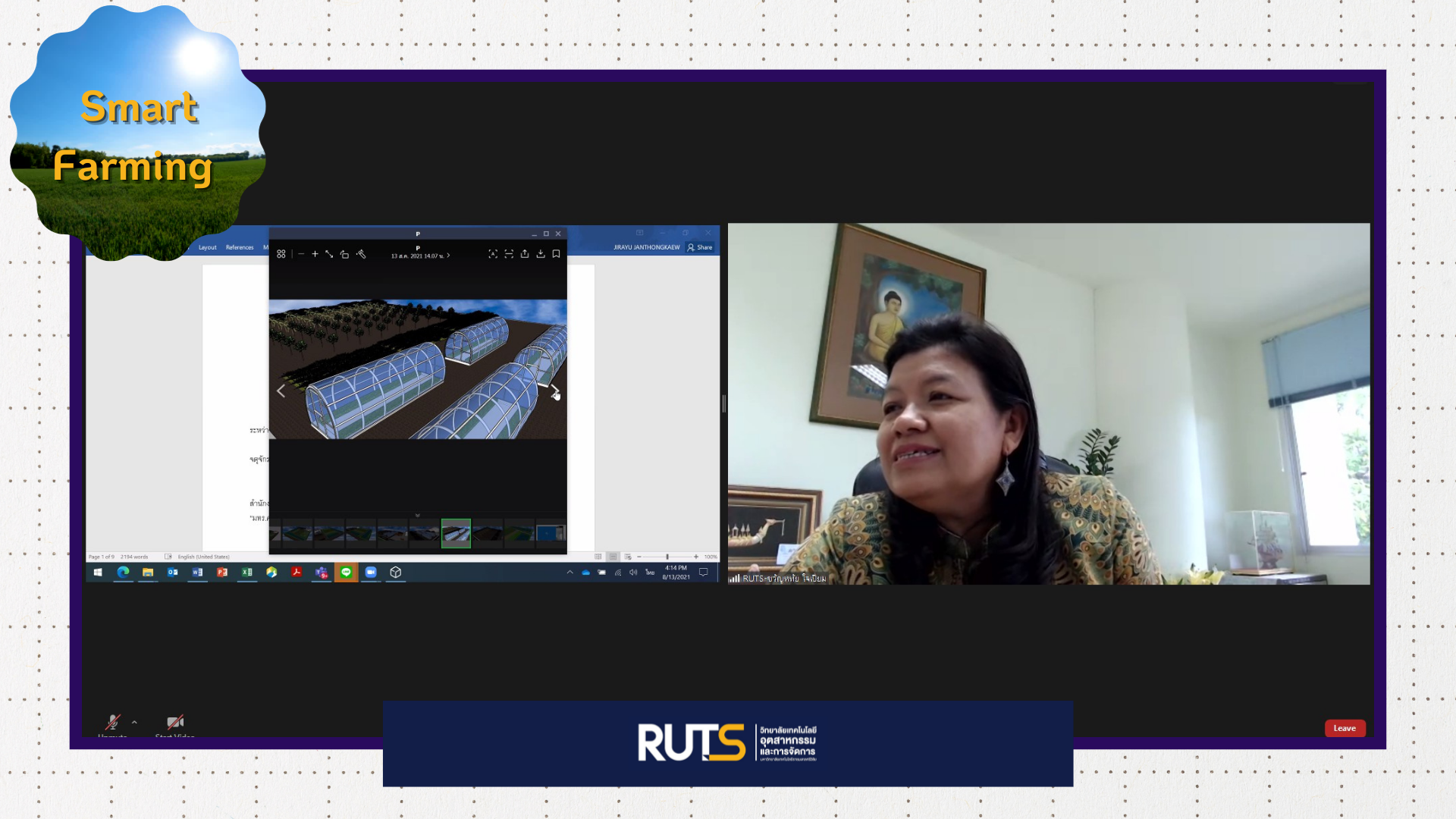Switch to Web Layout view icon
This screenshot has width=1456, height=819.
(628, 557)
